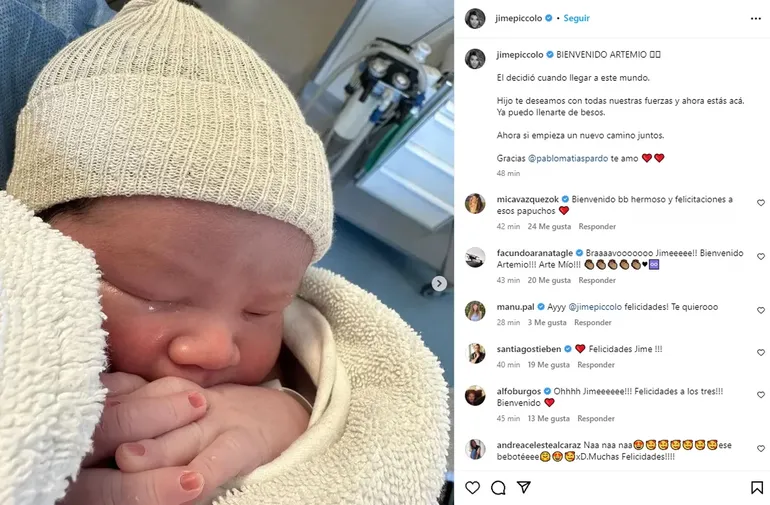The height and width of the screenshot is (505, 770).
Task: Like santiagostieben's comment heart icon
Action: point(761,353)
